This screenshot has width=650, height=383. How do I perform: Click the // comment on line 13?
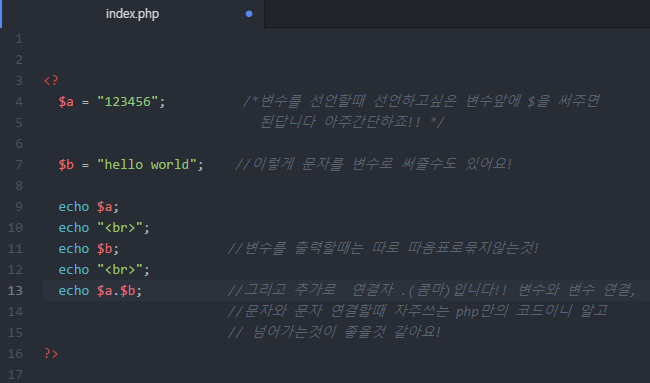[431, 290]
